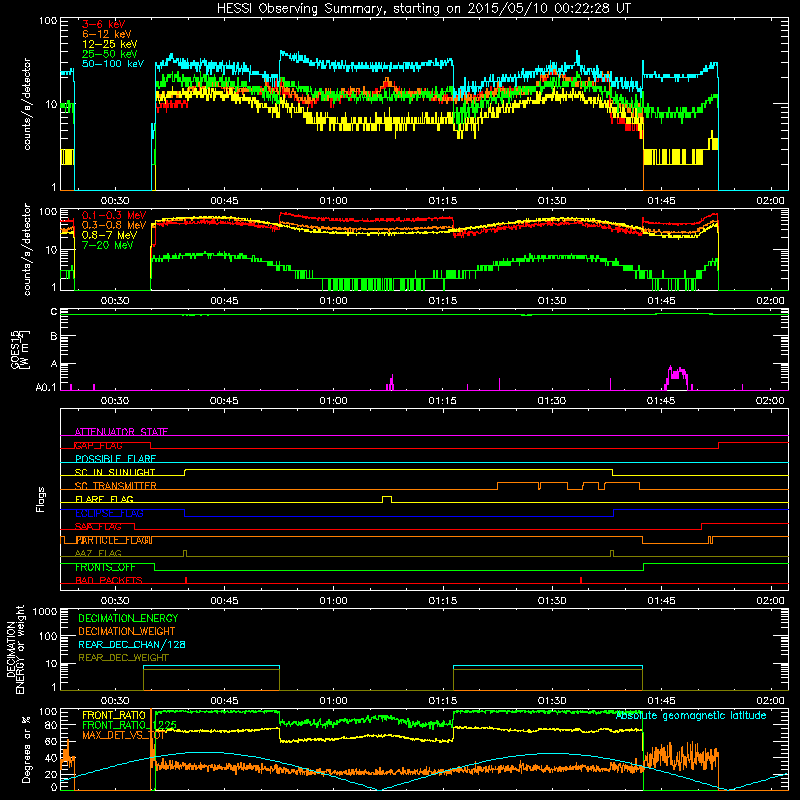Select the PARTICLE_FLAG label
This screenshot has height=800, width=800.
click(x=113, y=540)
